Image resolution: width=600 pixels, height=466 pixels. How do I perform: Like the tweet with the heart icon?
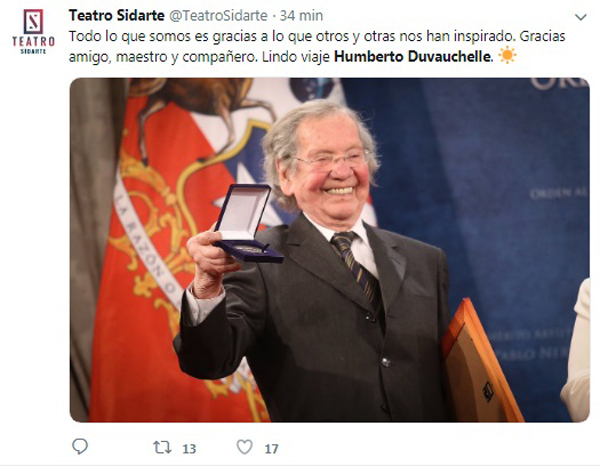tap(245, 447)
